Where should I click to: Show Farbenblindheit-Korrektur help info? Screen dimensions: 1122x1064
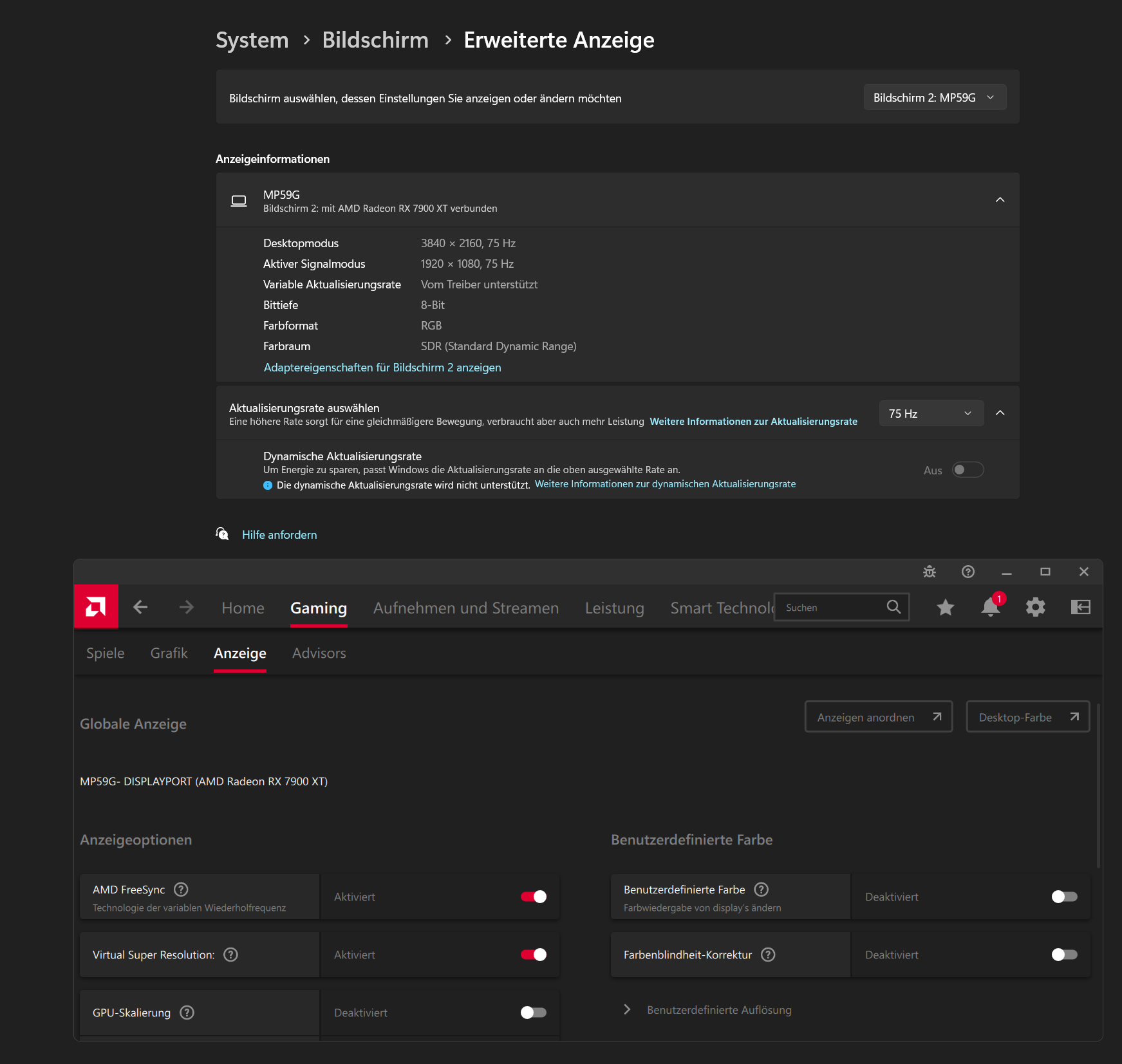(x=768, y=955)
